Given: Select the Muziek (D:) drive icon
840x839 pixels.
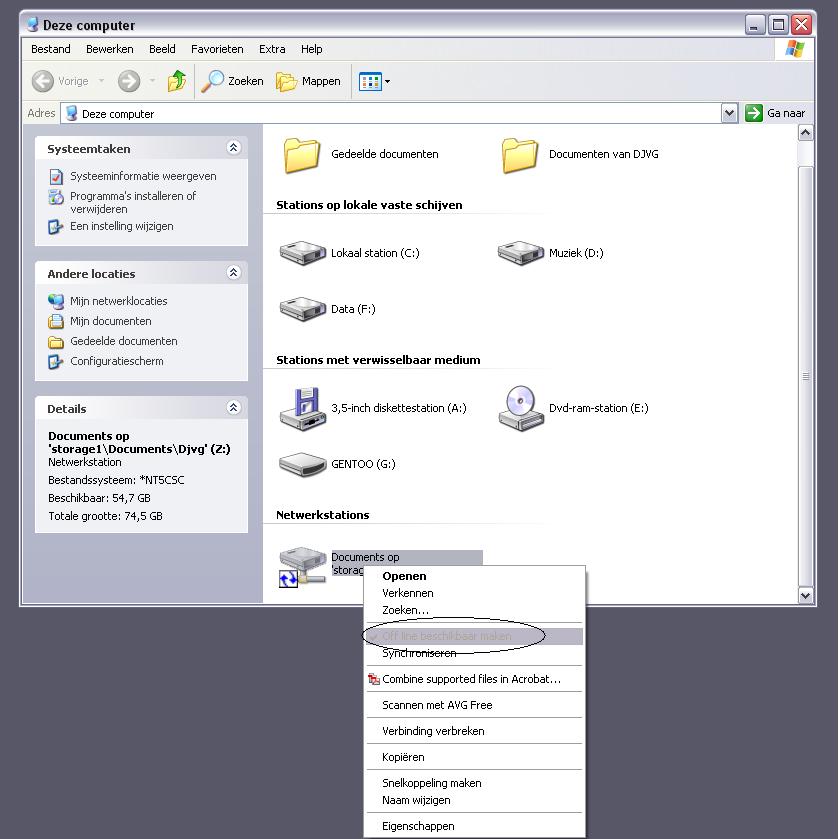Looking at the screenshot, I should click(520, 253).
